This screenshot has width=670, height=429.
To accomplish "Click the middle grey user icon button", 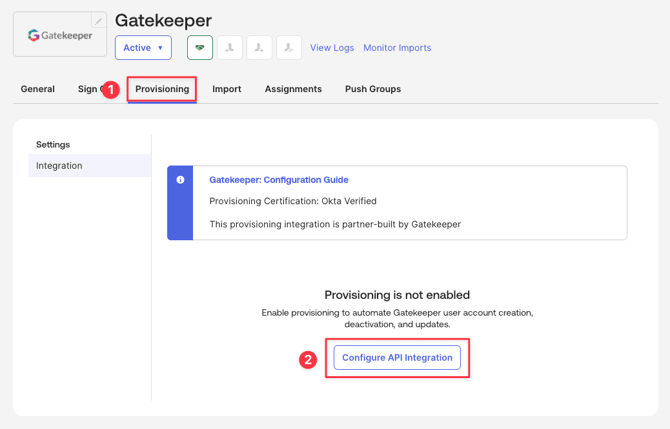I will click(x=259, y=47).
